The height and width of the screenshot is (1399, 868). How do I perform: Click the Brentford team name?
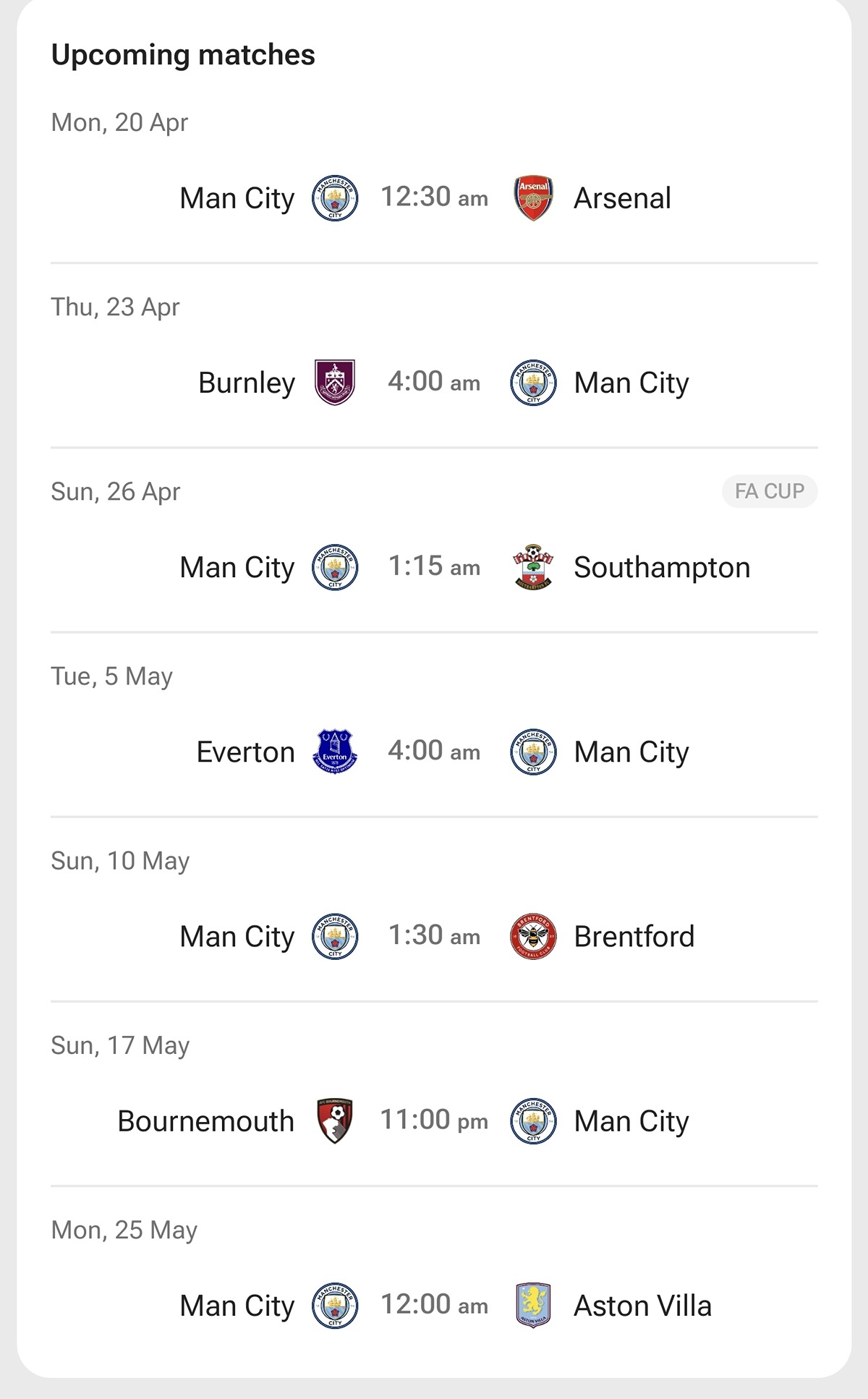[634, 937]
